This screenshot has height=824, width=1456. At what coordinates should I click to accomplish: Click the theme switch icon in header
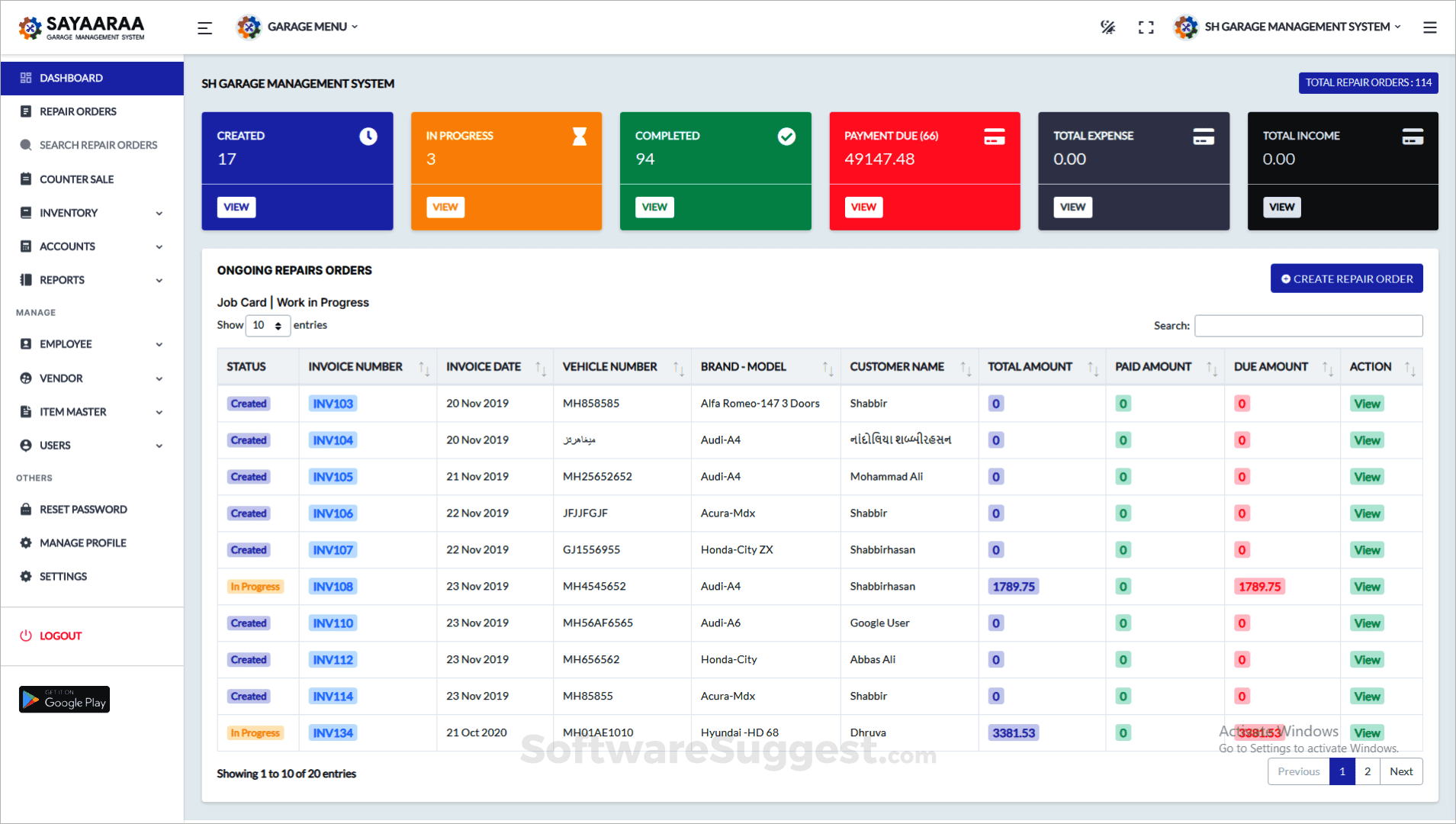pyautogui.click(x=1107, y=27)
